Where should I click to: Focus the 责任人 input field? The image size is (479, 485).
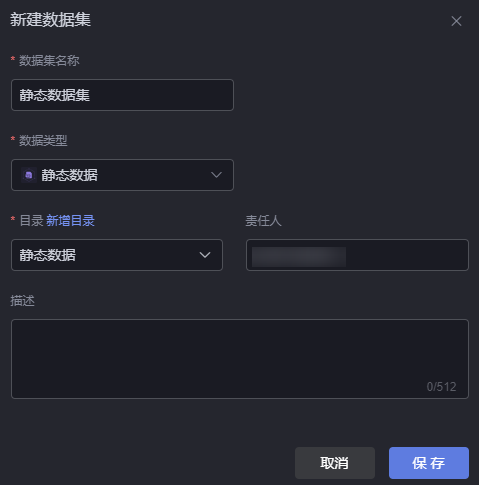click(357, 255)
